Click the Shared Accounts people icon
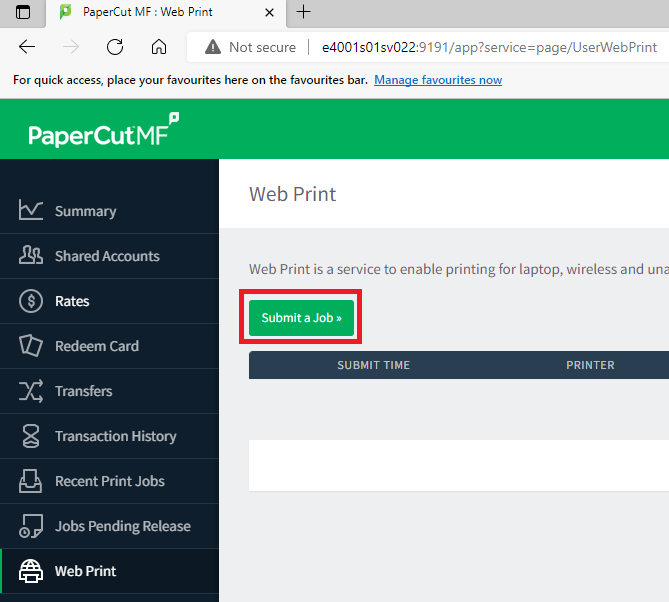 pyautogui.click(x=31, y=255)
